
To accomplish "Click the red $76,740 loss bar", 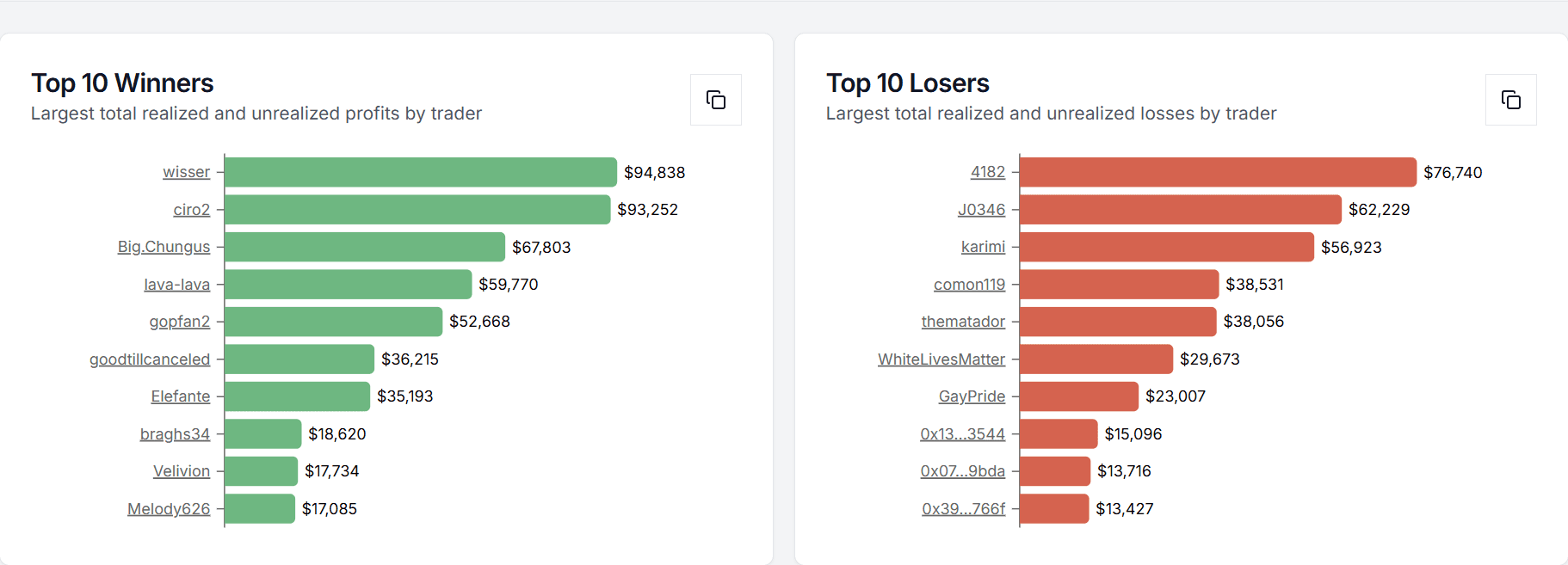I will [1217, 172].
